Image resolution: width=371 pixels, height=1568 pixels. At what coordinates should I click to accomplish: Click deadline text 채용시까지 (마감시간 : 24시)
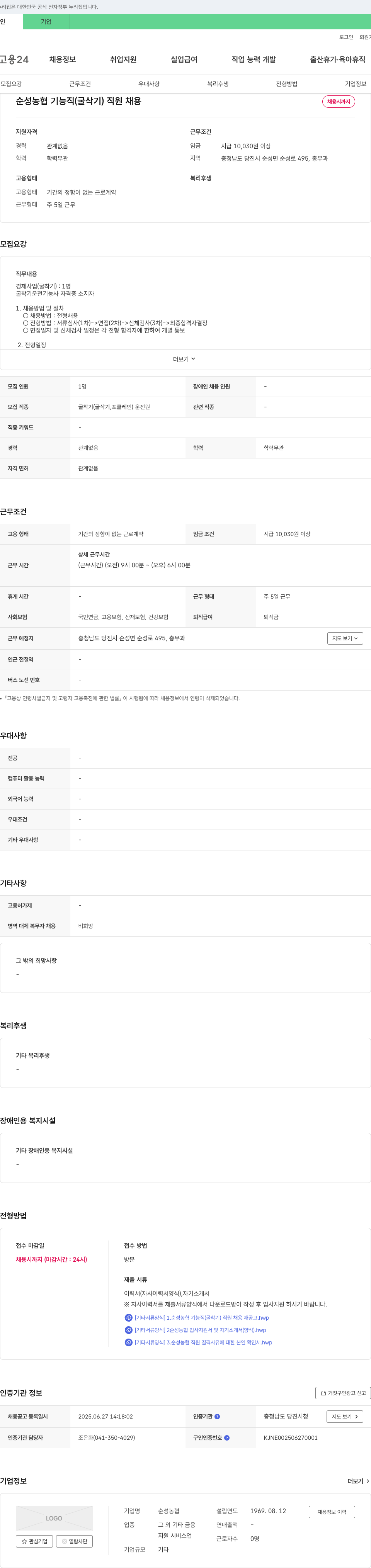pyautogui.click(x=51, y=1259)
